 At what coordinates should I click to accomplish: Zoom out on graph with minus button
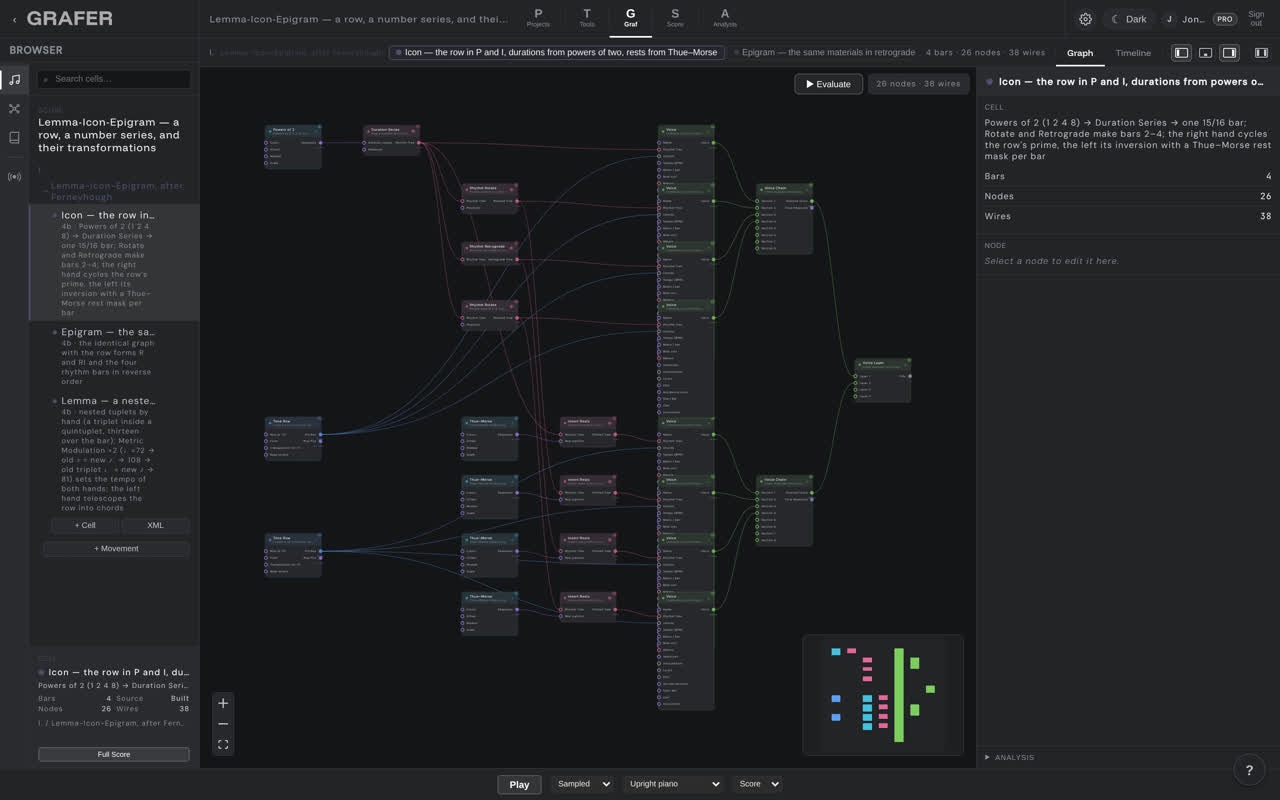tap(223, 724)
